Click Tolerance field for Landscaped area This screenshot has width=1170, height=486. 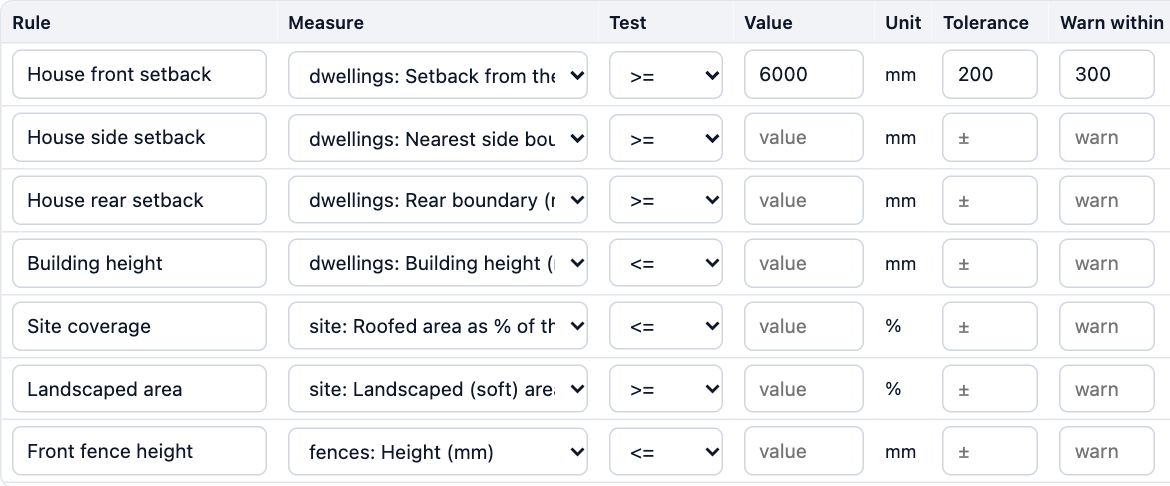click(989, 389)
